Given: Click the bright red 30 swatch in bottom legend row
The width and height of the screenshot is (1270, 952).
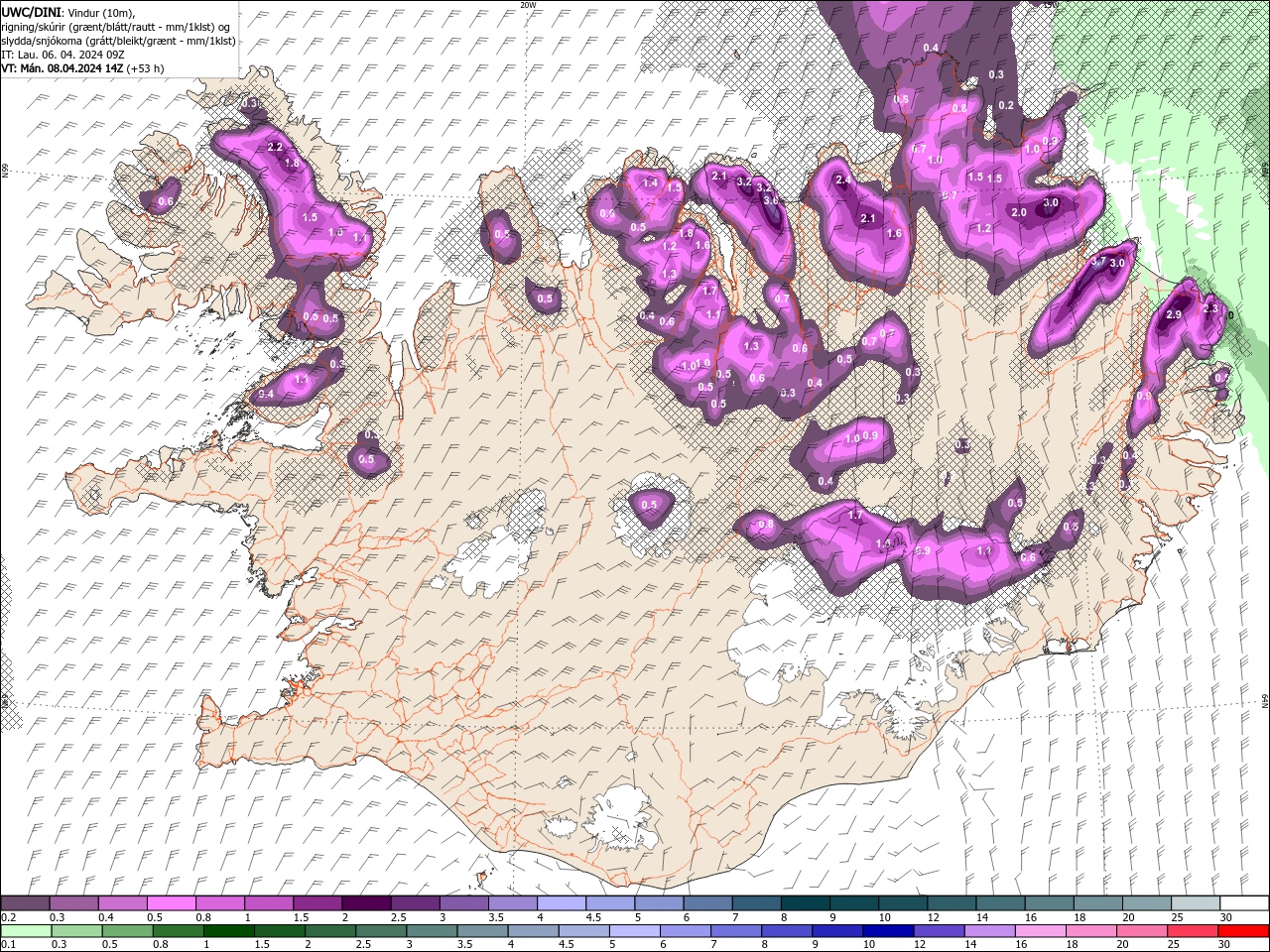Looking at the screenshot, I should pyautogui.click(x=1244, y=930).
